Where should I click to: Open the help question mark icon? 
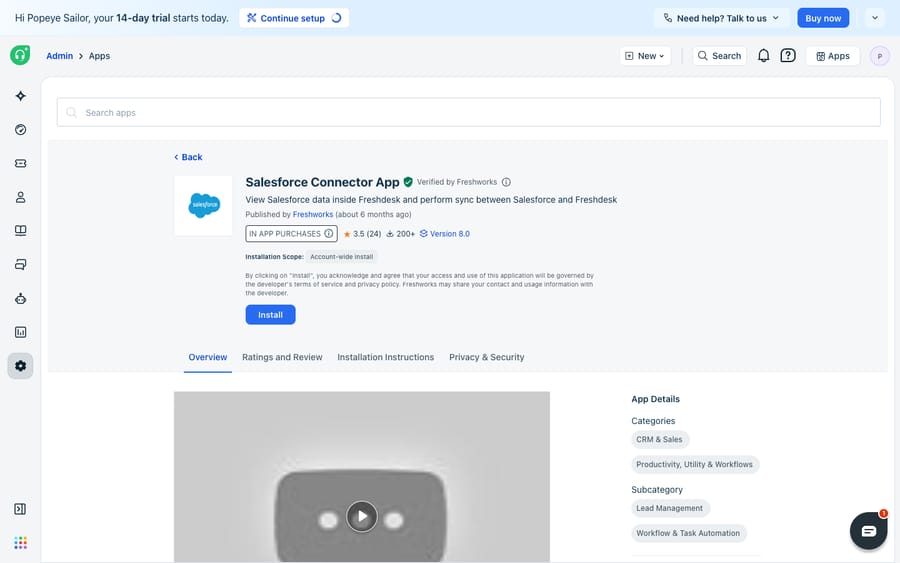click(x=788, y=56)
